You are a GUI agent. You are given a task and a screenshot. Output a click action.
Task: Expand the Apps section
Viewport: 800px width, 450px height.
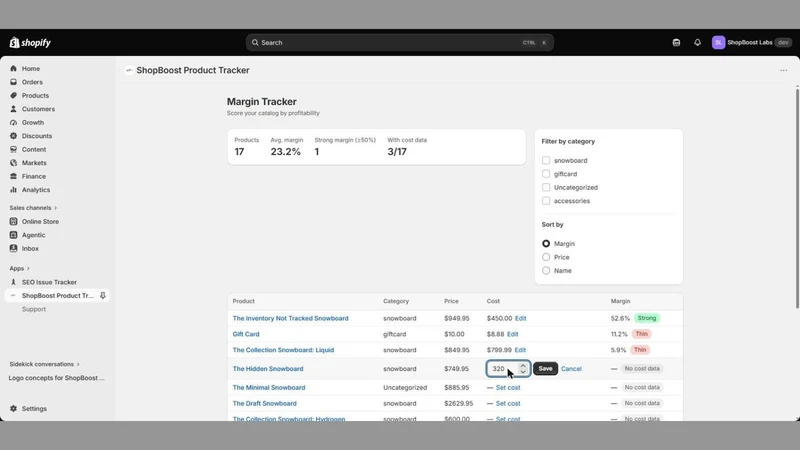point(19,268)
